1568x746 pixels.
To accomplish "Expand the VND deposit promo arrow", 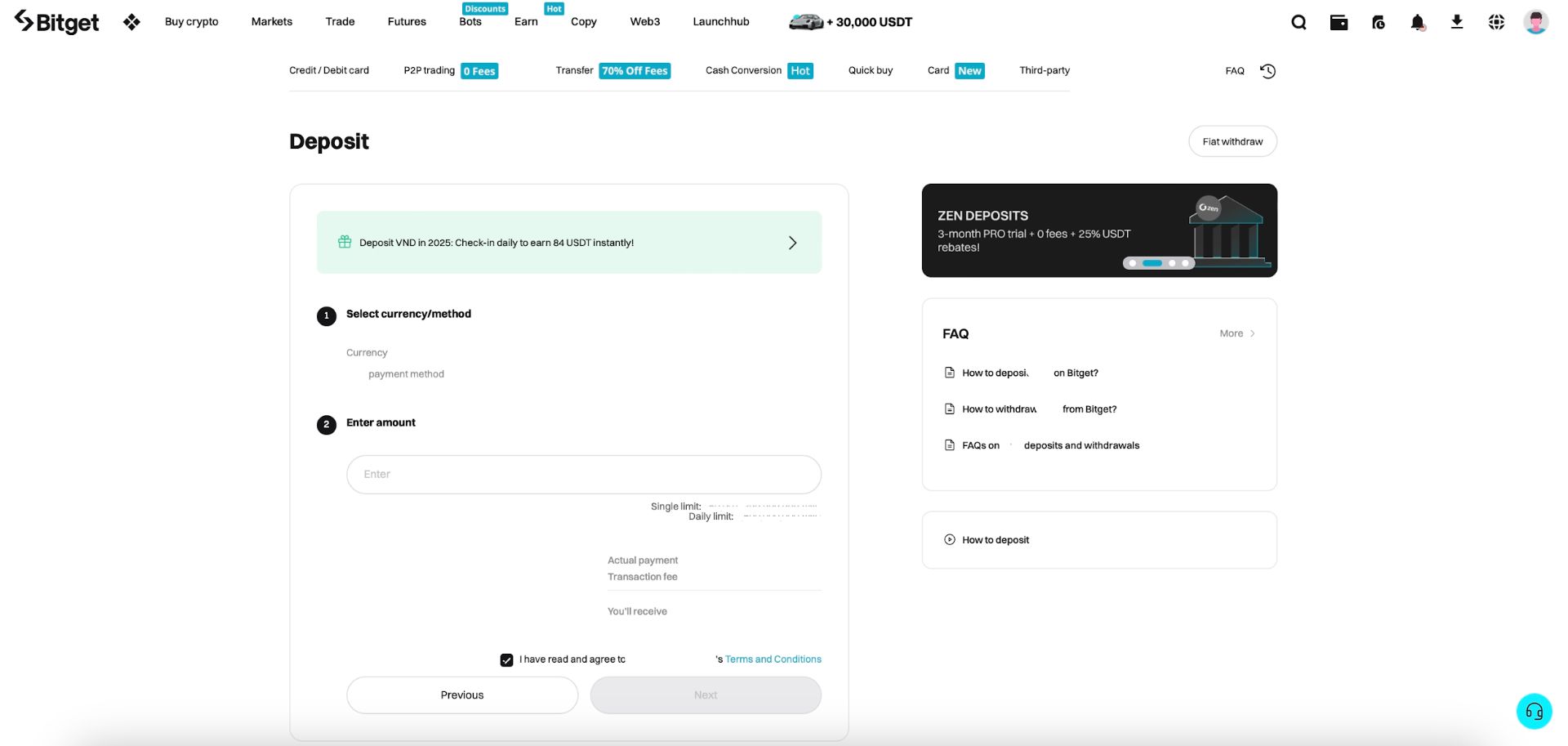I will (x=792, y=243).
